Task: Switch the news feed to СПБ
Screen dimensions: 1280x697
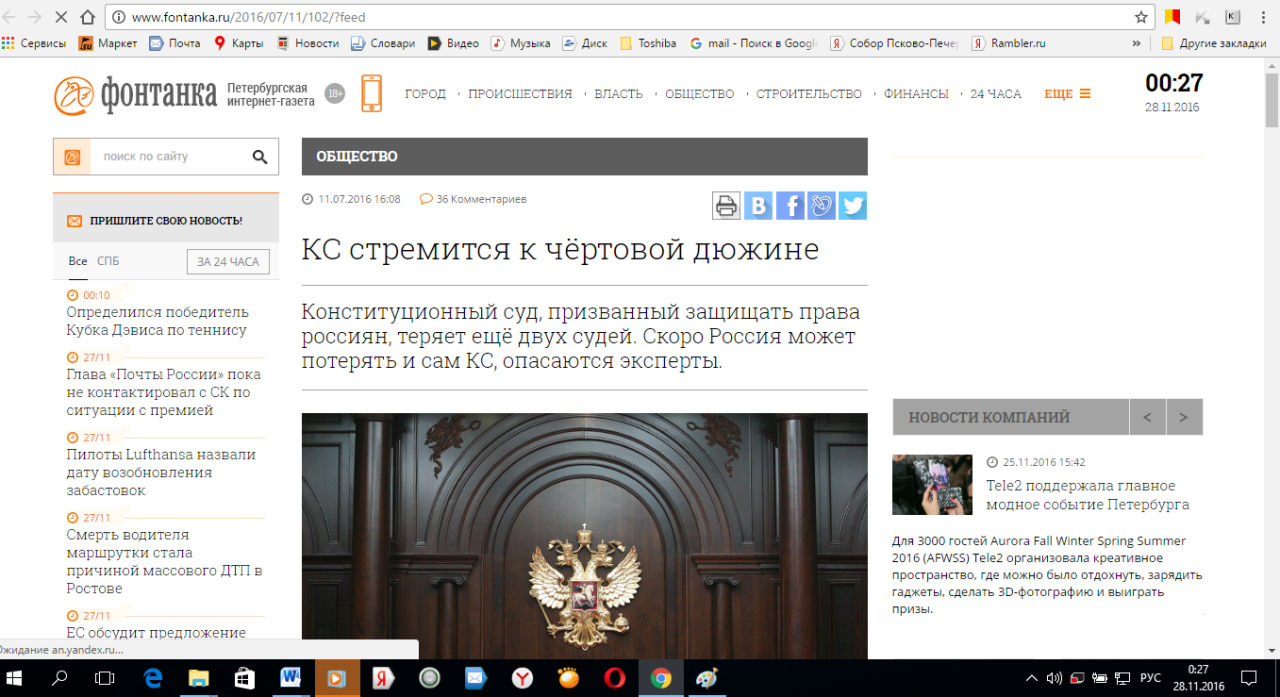Action: (x=108, y=261)
